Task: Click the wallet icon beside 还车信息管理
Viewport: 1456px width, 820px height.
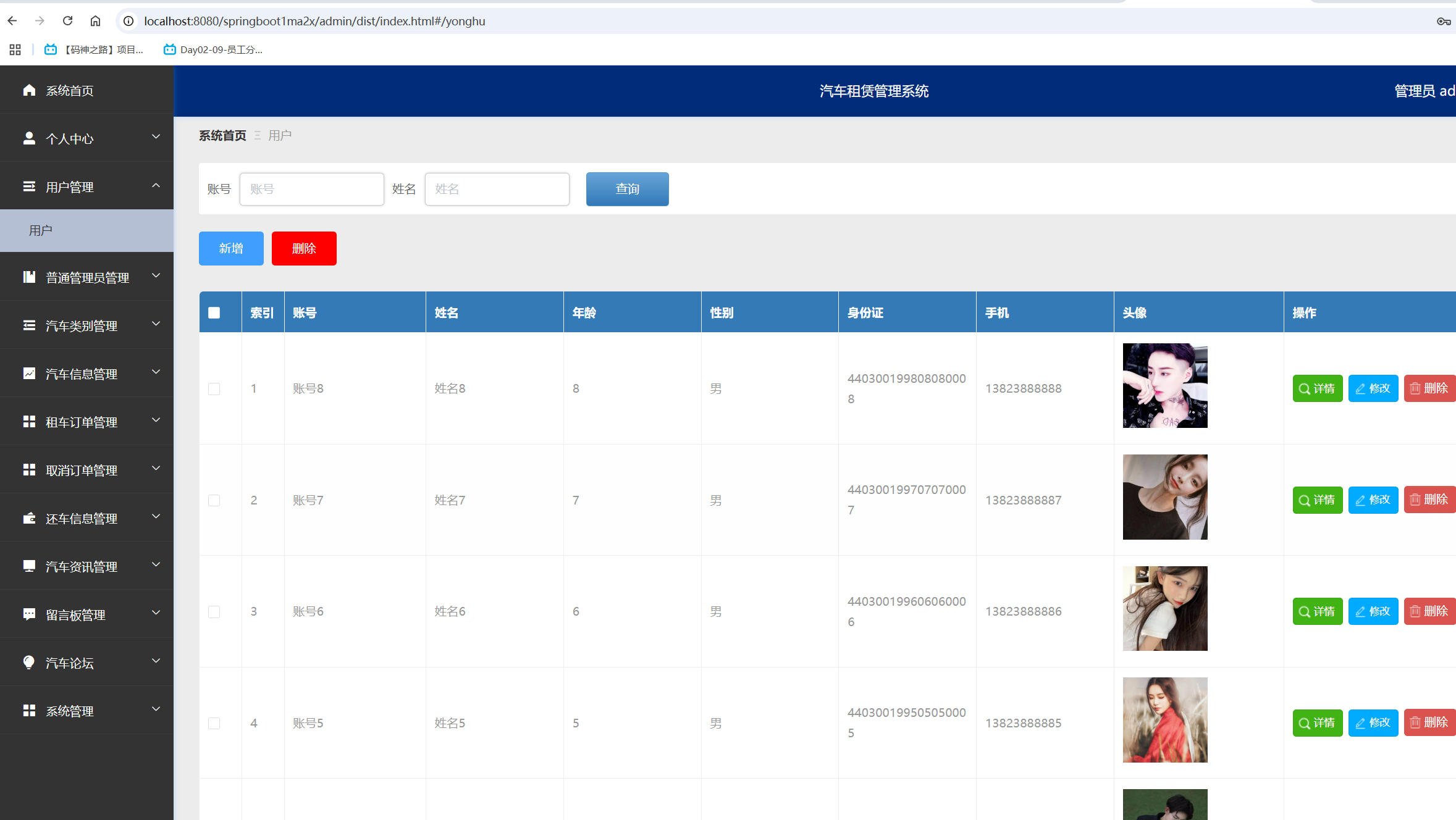Action: [x=29, y=518]
